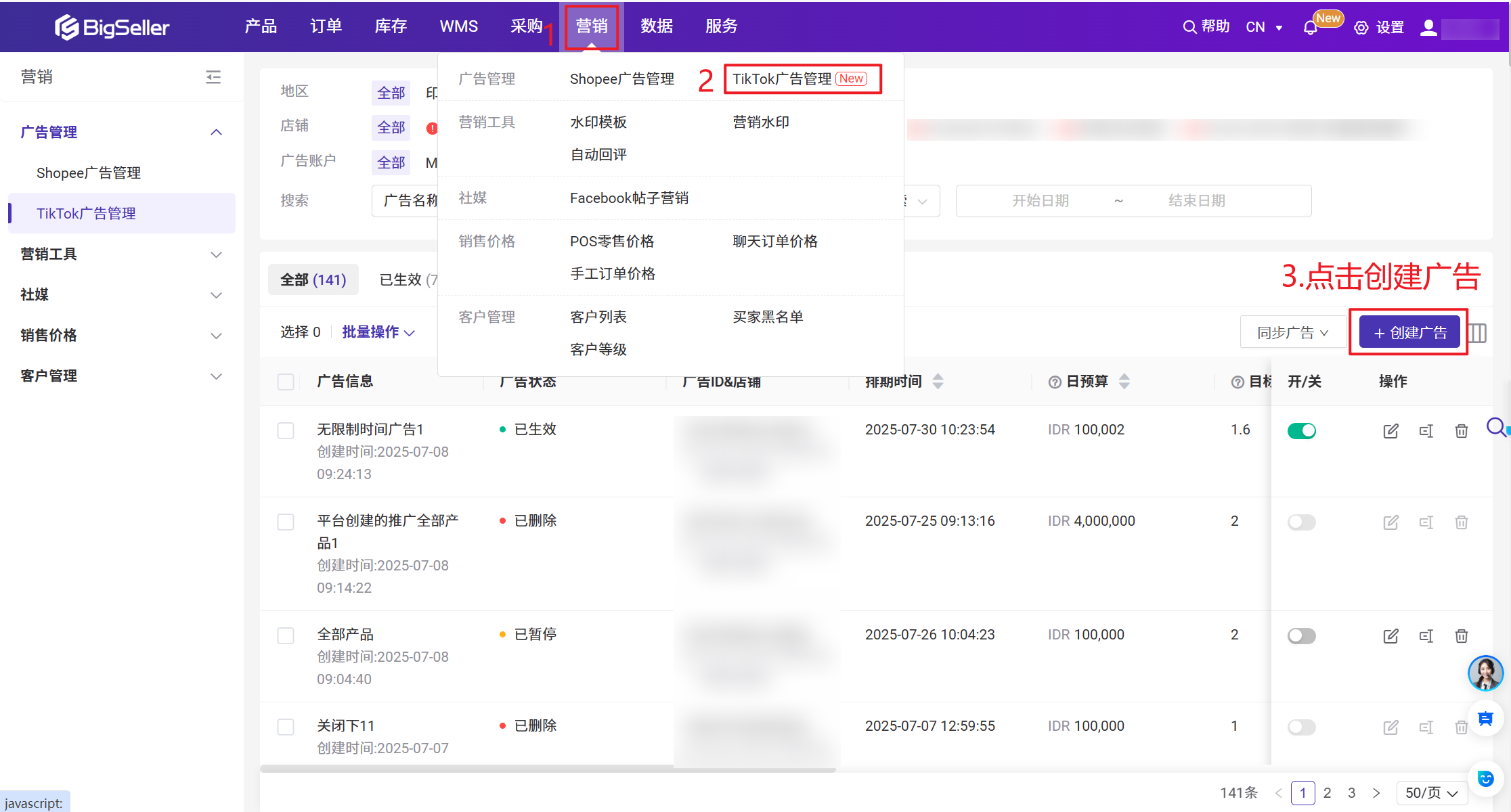Click the help search icon
Image resolution: width=1511 pixels, height=812 pixels.
pyautogui.click(x=1189, y=27)
